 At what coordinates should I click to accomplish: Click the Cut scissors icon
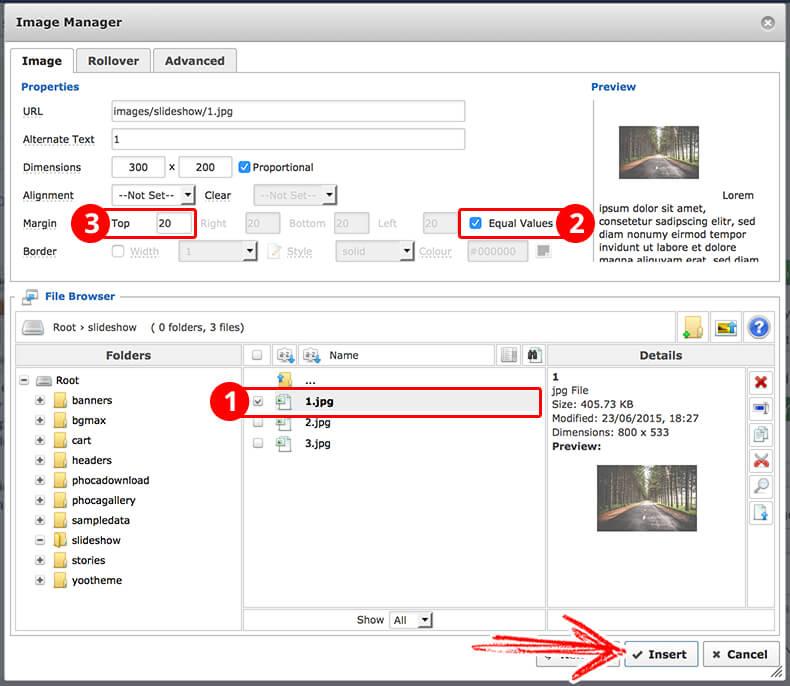click(761, 459)
